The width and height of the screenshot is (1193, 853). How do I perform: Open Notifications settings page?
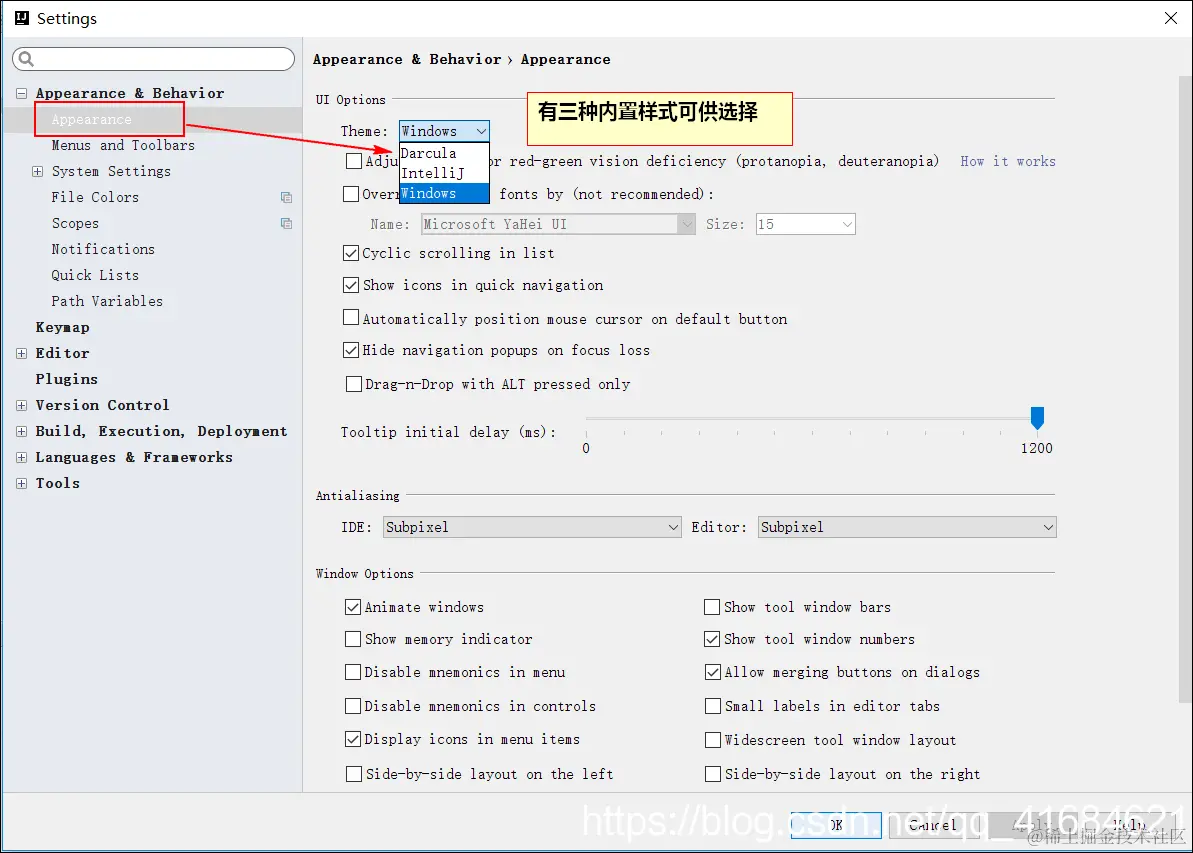pos(103,249)
